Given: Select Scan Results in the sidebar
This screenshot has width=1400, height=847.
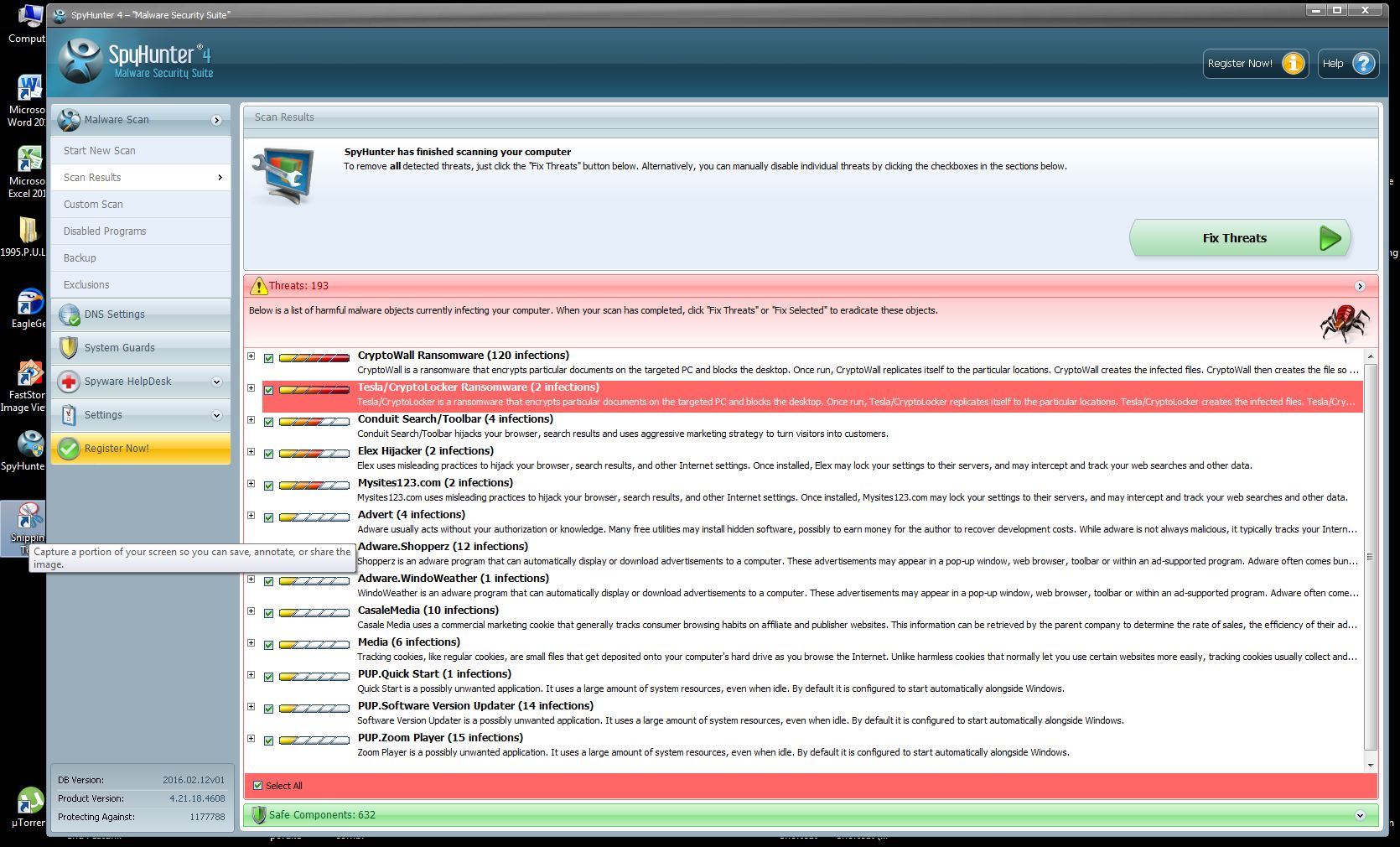Looking at the screenshot, I should click(141, 178).
